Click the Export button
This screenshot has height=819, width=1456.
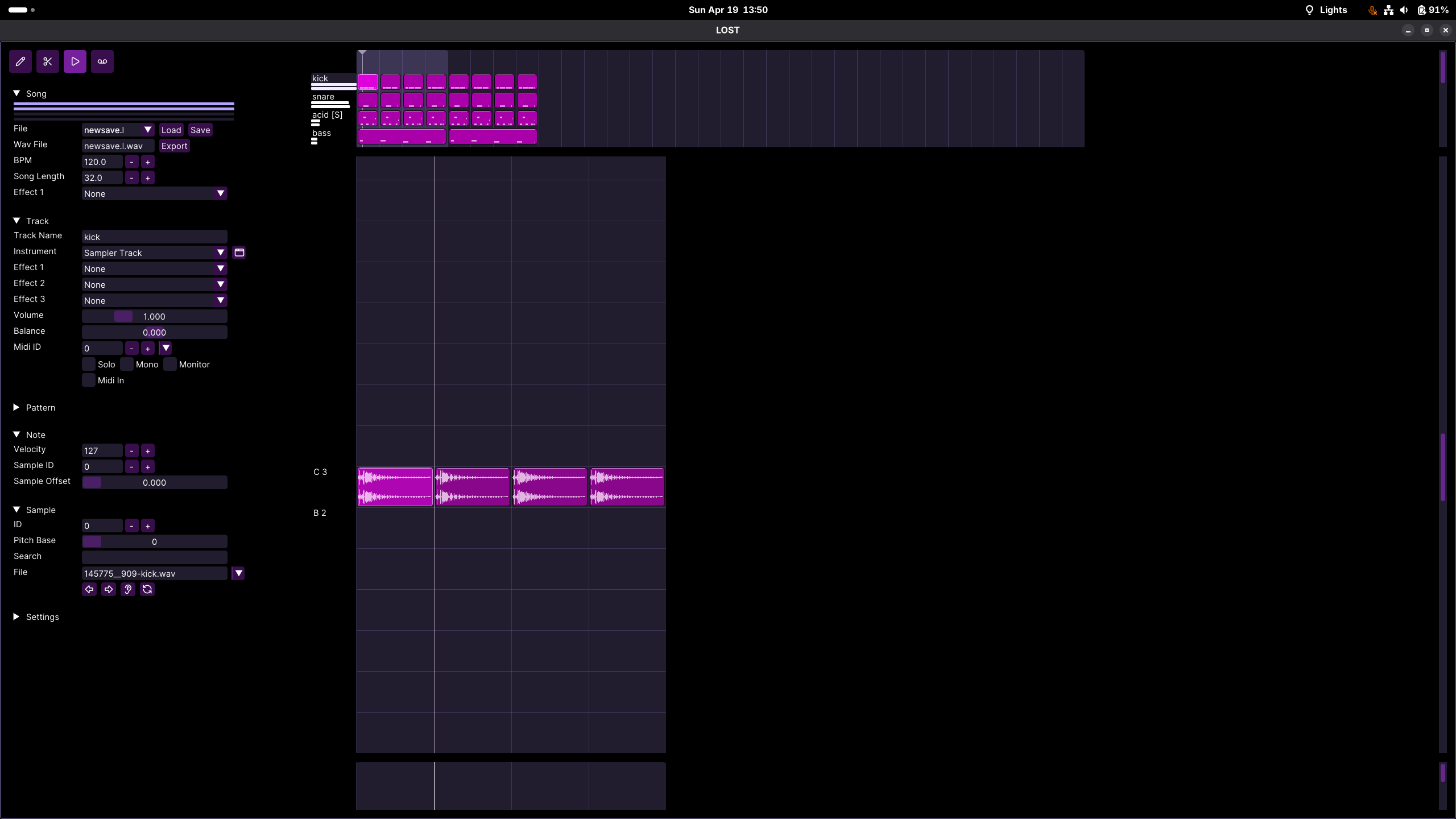click(174, 146)
